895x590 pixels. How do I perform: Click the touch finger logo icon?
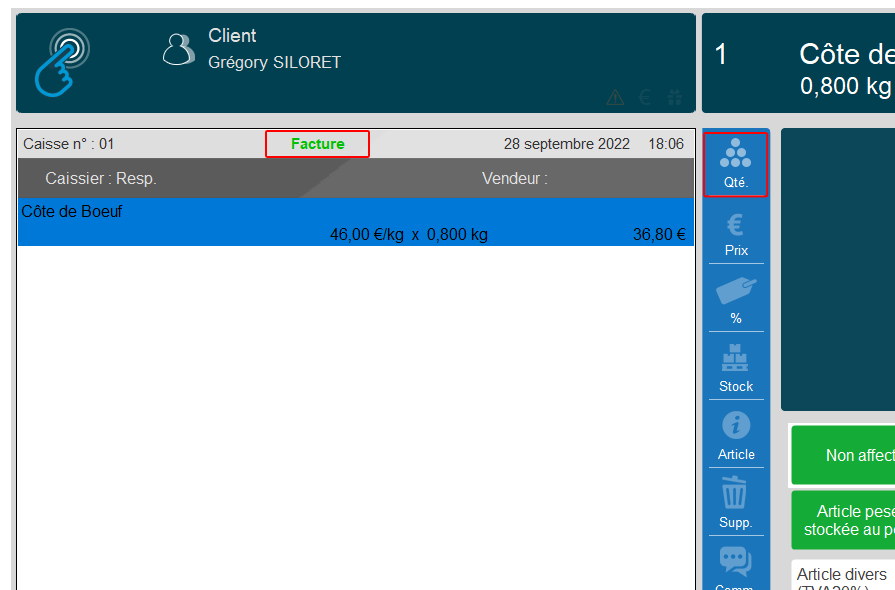[62, 62]
